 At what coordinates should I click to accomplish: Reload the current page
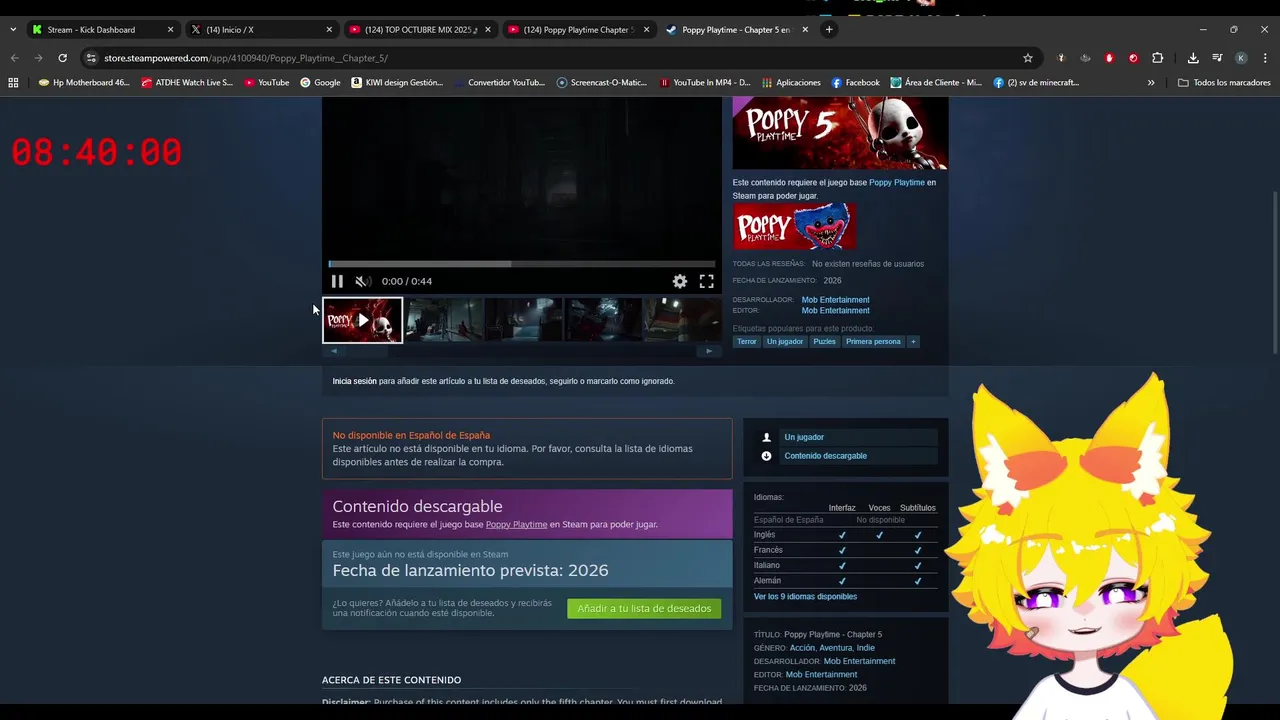[x=62, y=58]
